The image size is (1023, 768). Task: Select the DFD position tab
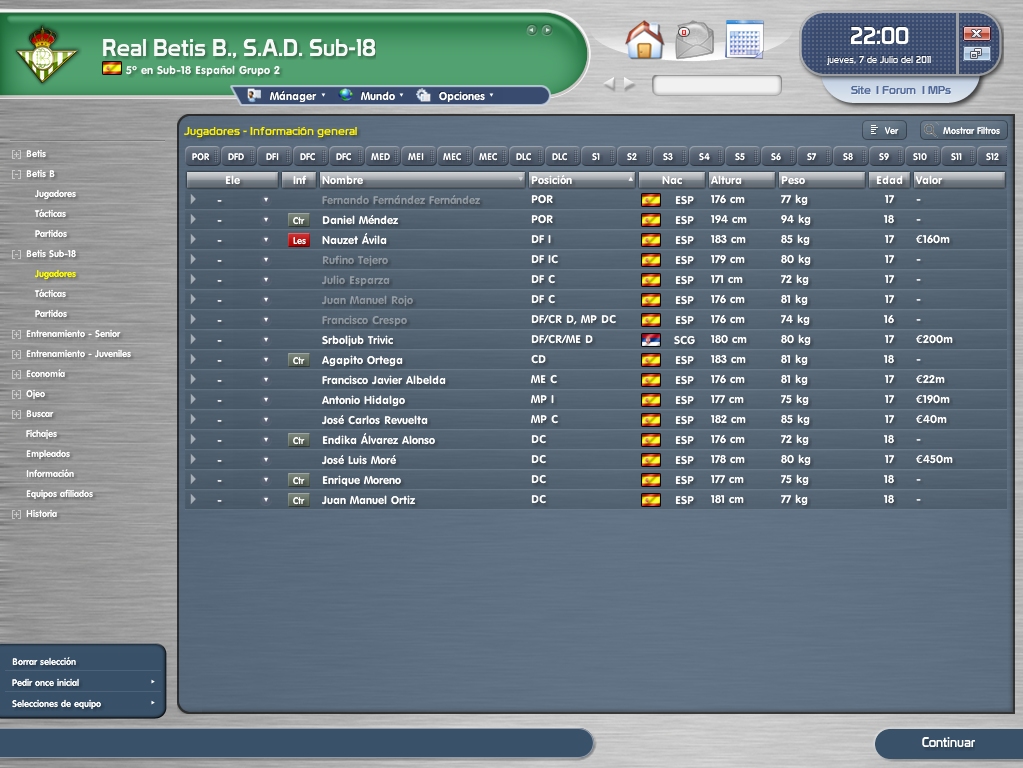236,157
